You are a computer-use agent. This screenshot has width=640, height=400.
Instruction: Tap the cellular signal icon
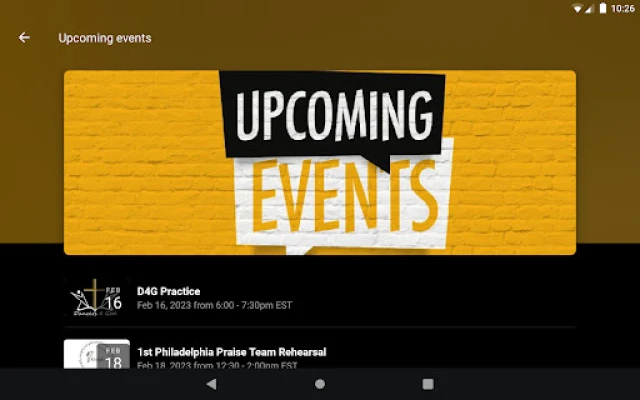pyautogui.click(x=589, y=8)
